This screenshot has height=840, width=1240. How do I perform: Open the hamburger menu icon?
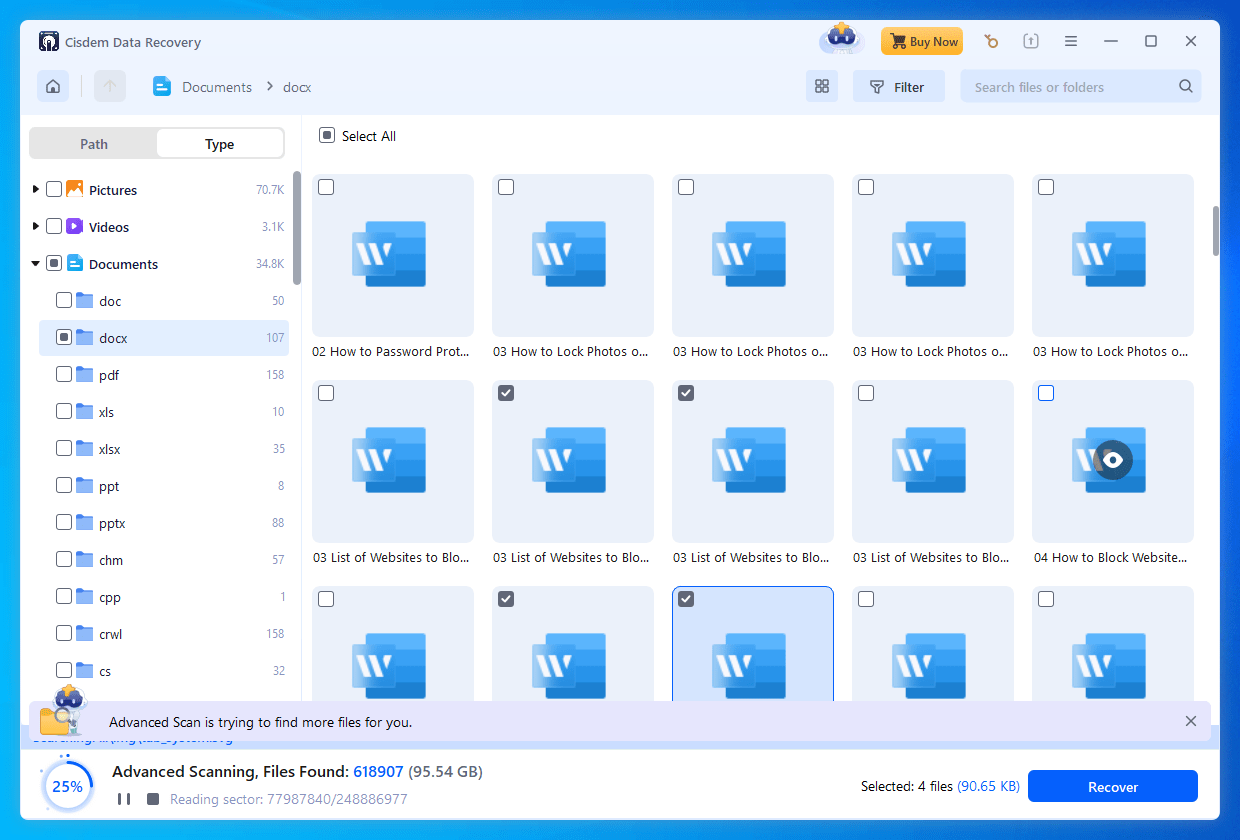pyautogui.click(x=1071, y=40)
